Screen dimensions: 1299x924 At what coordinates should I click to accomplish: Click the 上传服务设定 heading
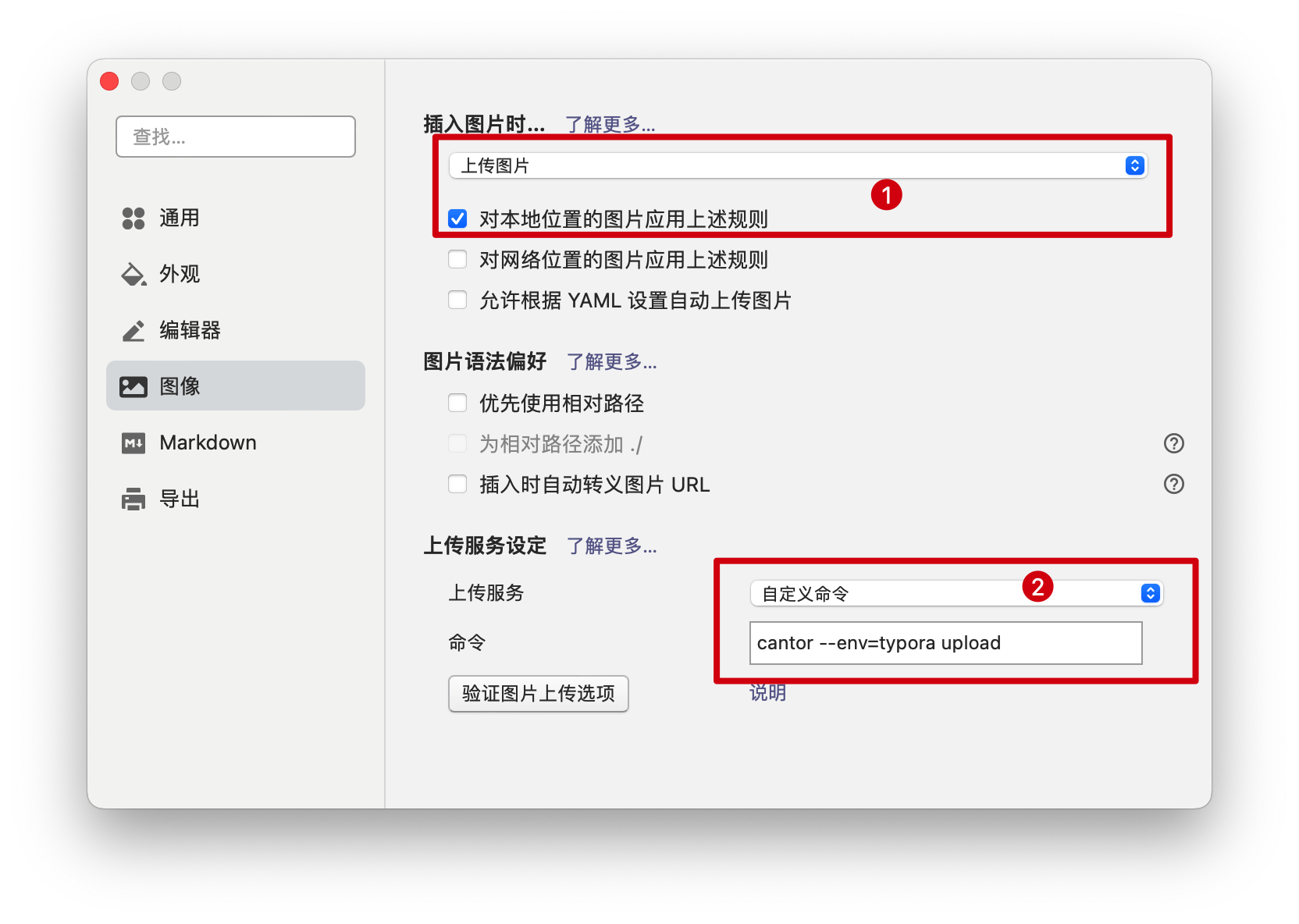(x=485, y=546)
